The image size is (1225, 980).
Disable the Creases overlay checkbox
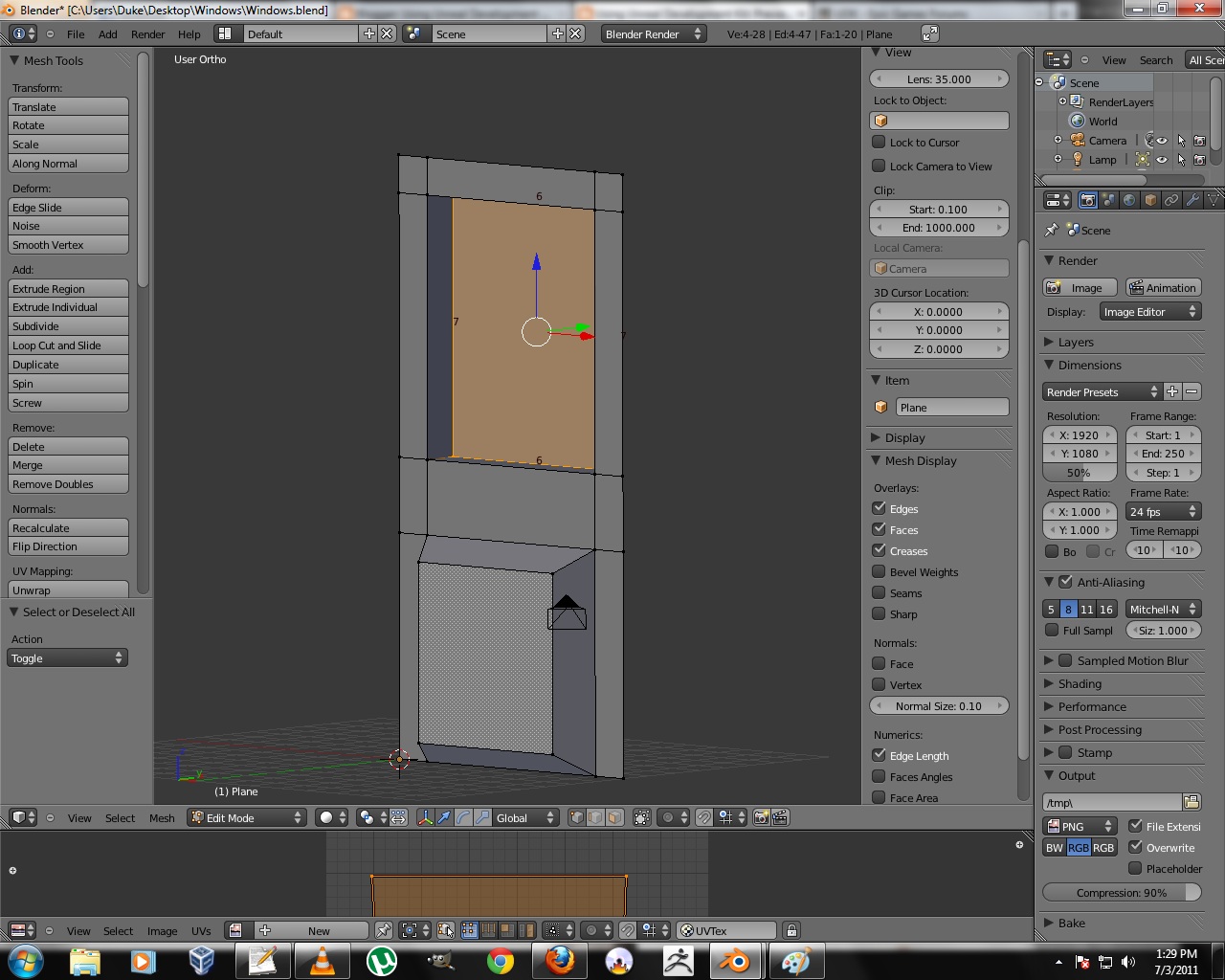click(x=879, y=550)
